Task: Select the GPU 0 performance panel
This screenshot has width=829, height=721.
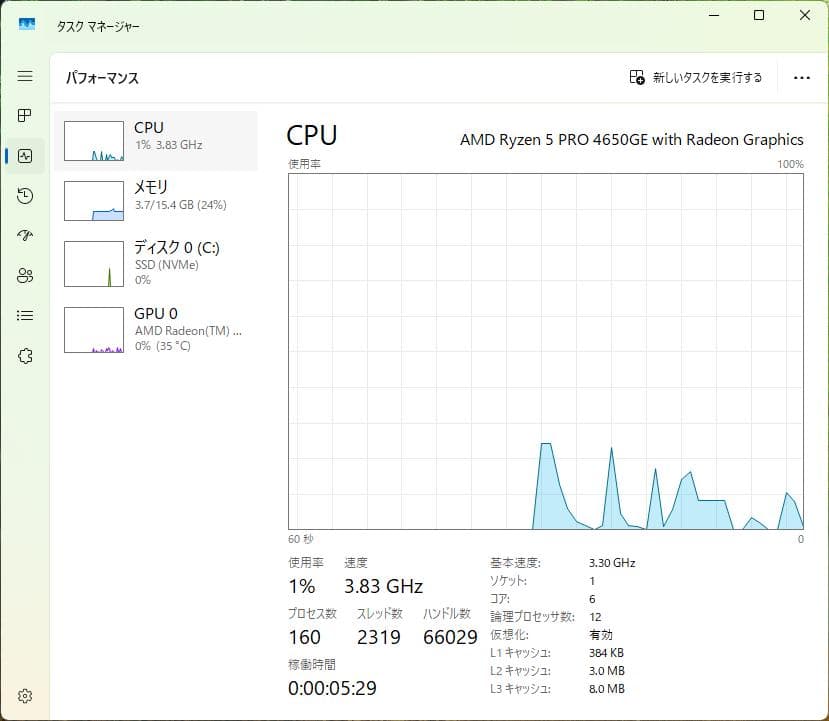Action: pos(155,330)
